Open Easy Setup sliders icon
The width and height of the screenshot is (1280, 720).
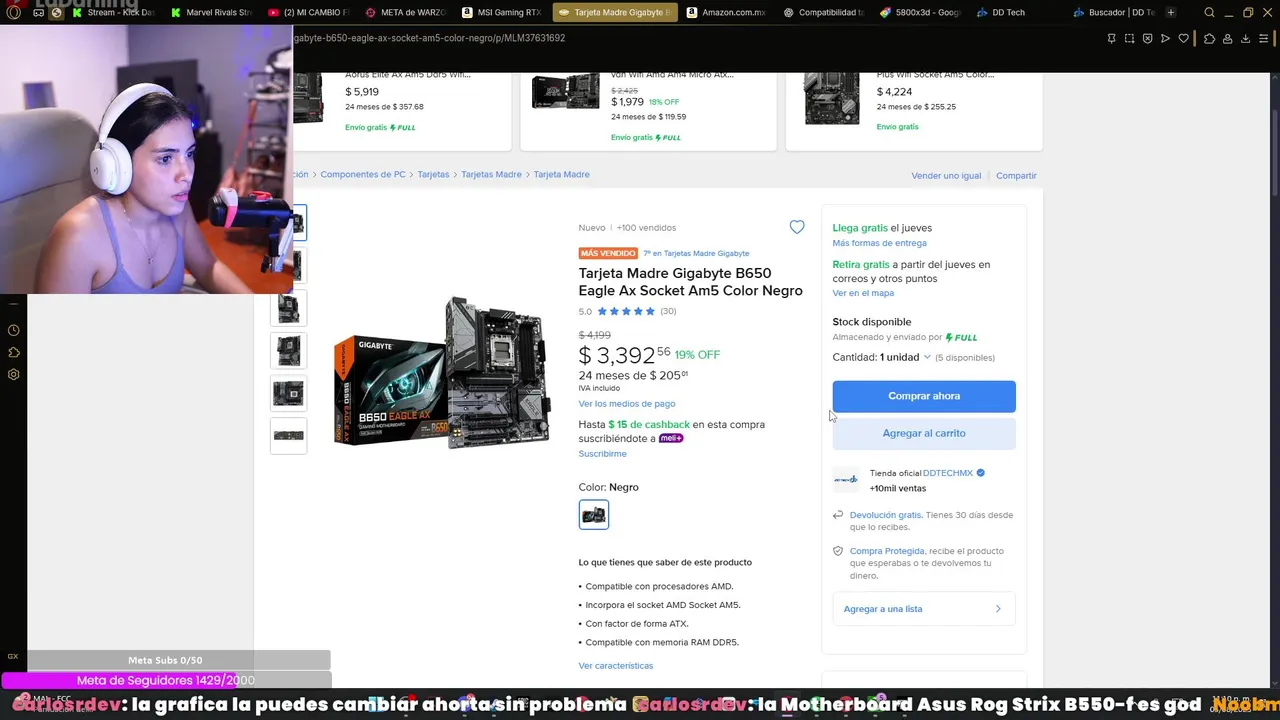(1264, 39)
